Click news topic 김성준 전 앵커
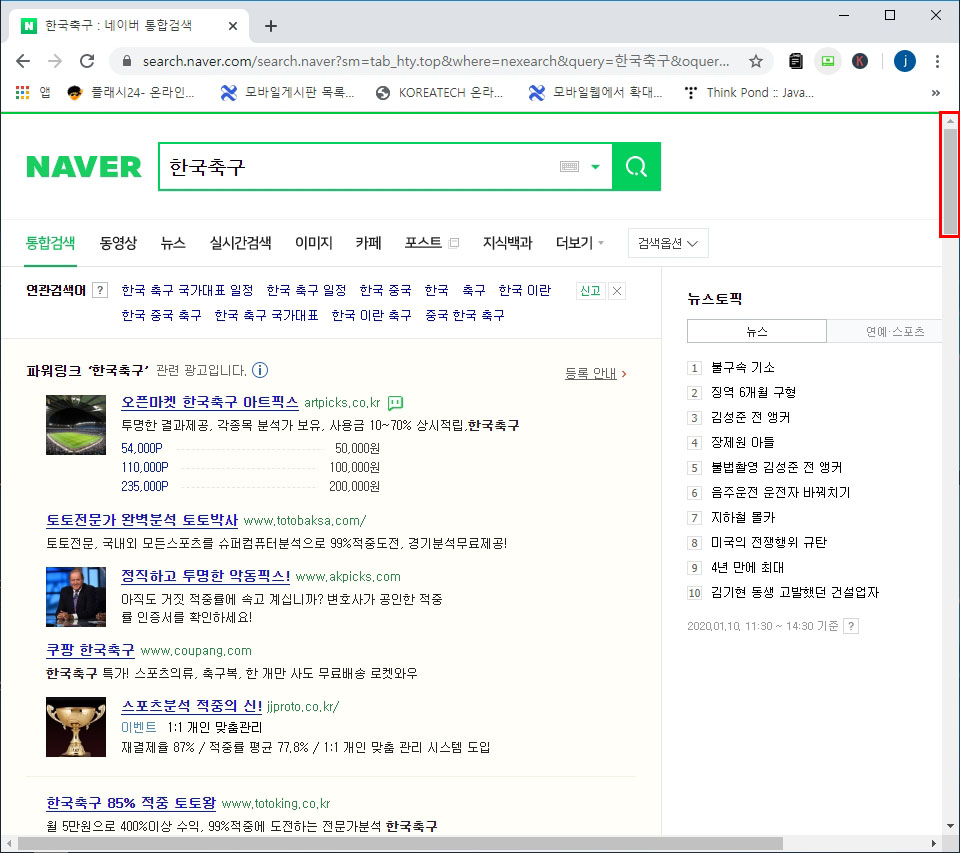Screen dimensions: 960x853 751,418
